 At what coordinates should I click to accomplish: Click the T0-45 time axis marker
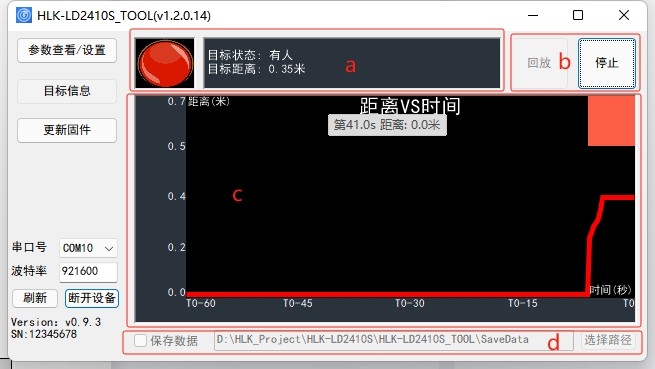pyautogui.click(x=297, y=303)
